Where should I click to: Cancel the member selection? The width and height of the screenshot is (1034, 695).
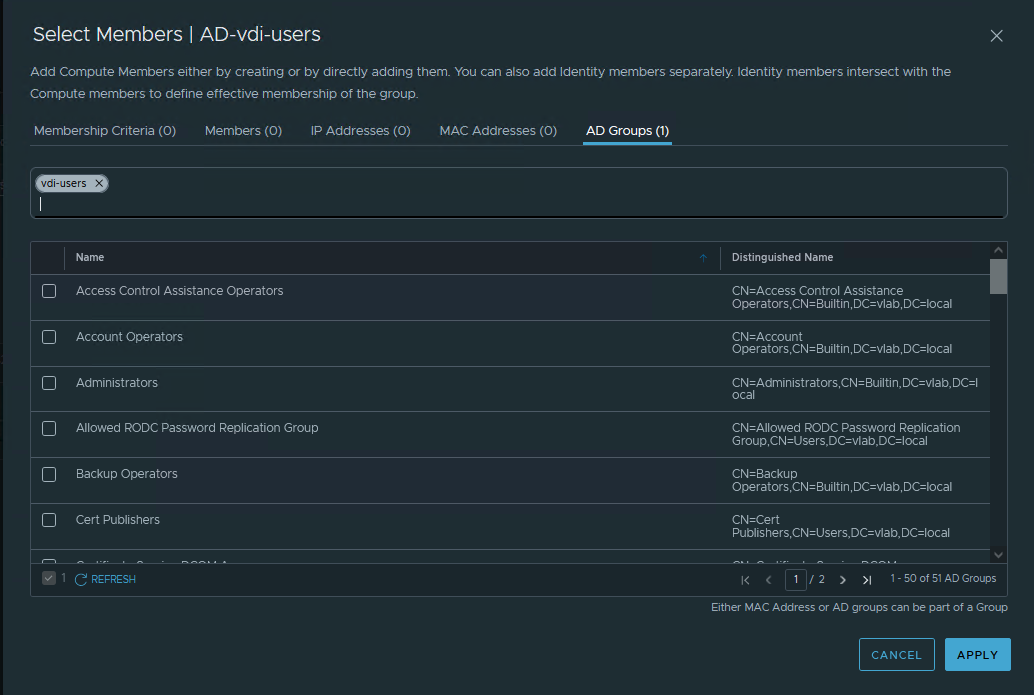[x=896, y=655]
